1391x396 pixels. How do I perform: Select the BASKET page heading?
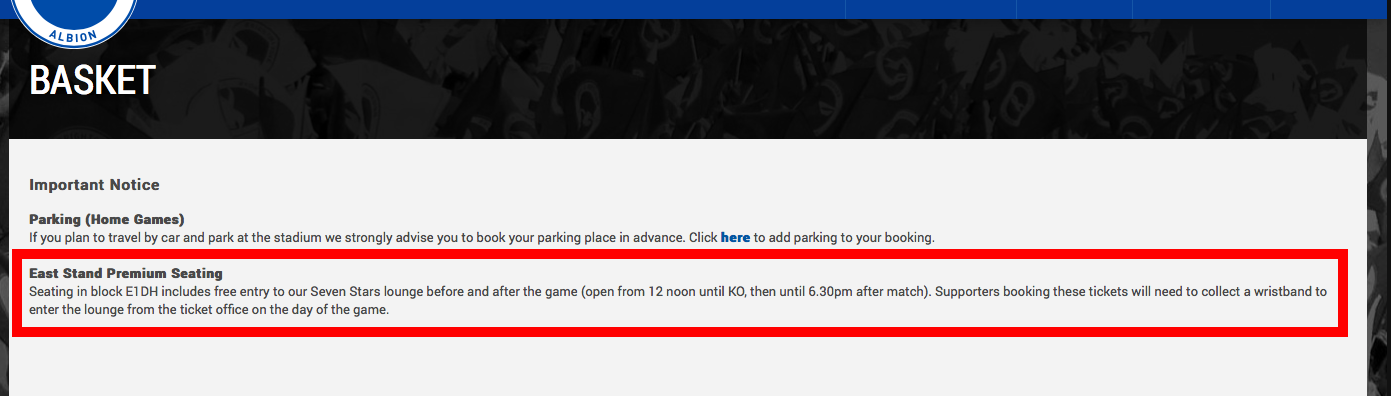(92, 81)
